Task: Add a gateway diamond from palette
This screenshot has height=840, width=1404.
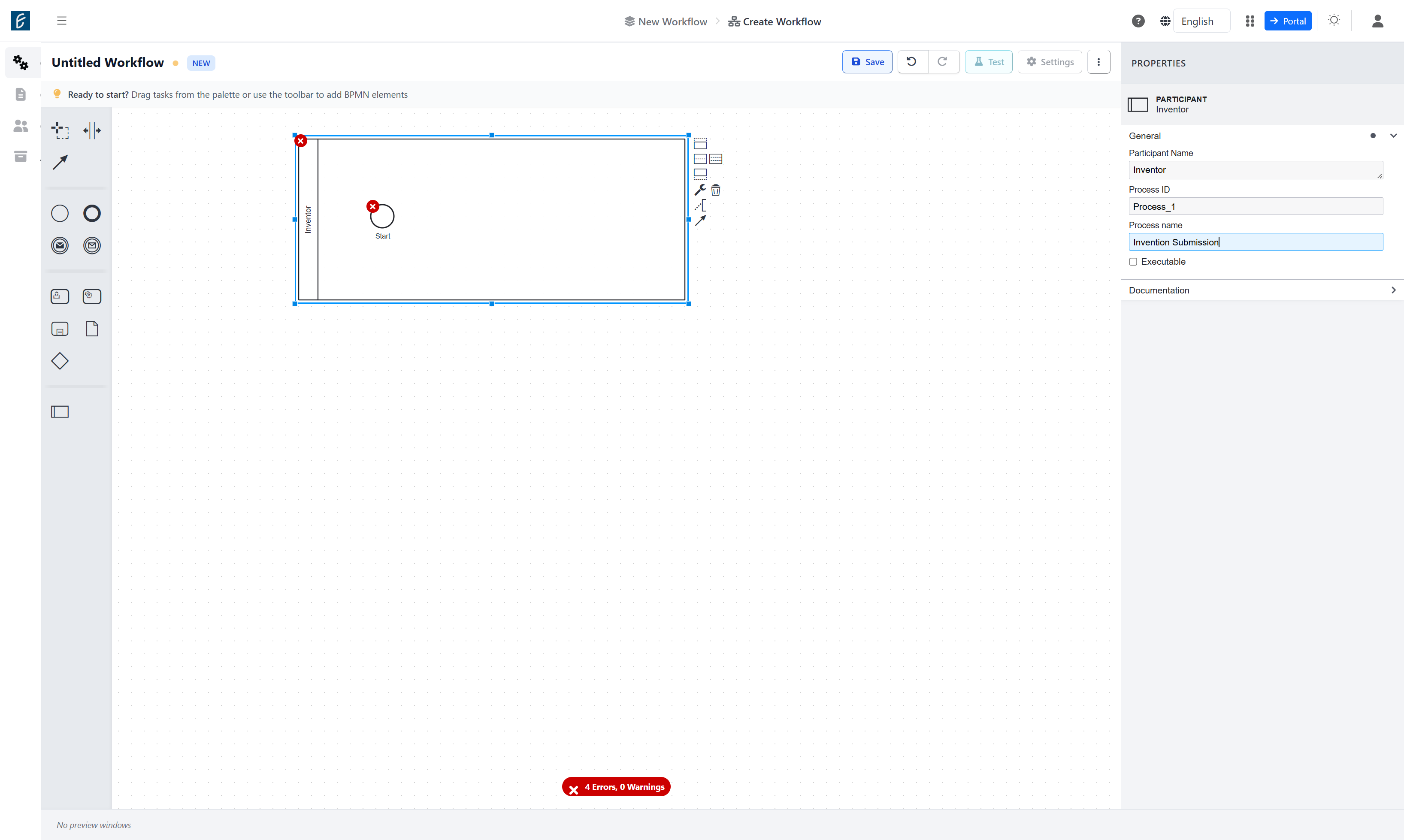Action: [60, 361]
